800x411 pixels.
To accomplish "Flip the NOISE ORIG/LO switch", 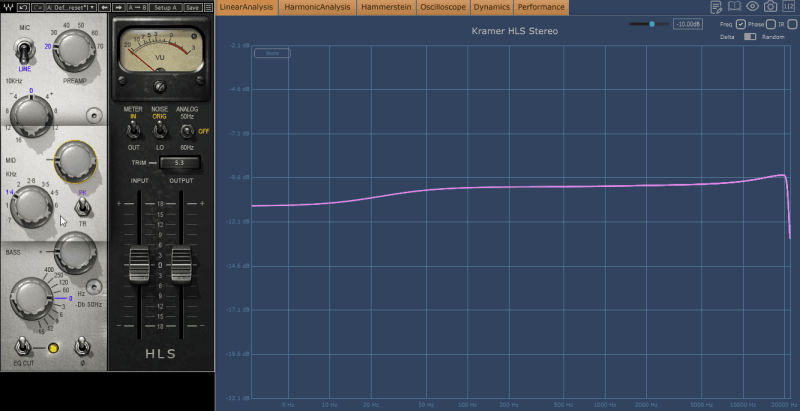I will pos(160,131).
